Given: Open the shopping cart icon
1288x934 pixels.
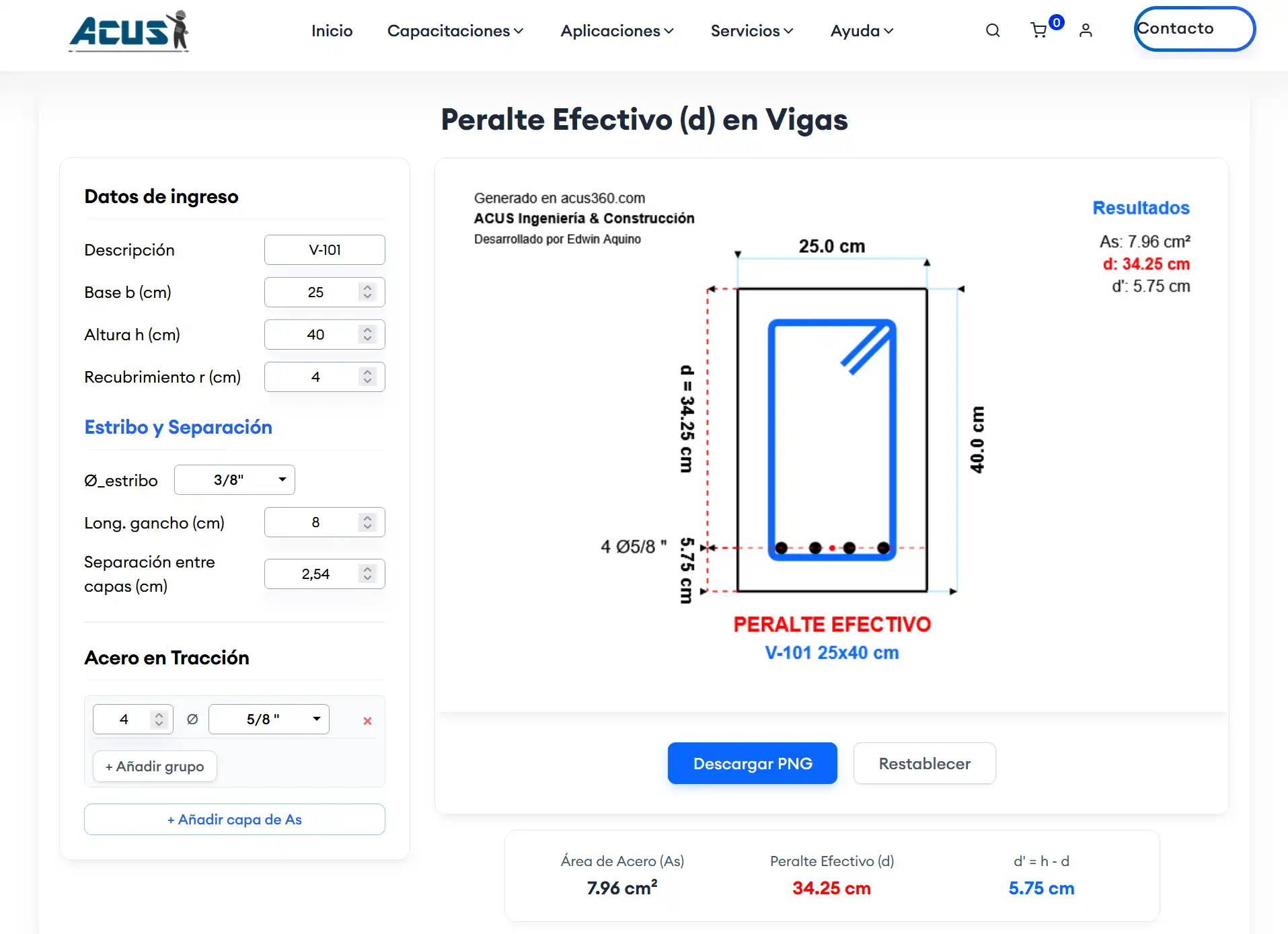Looking at the screenshot, I should tap(1039, 30).
